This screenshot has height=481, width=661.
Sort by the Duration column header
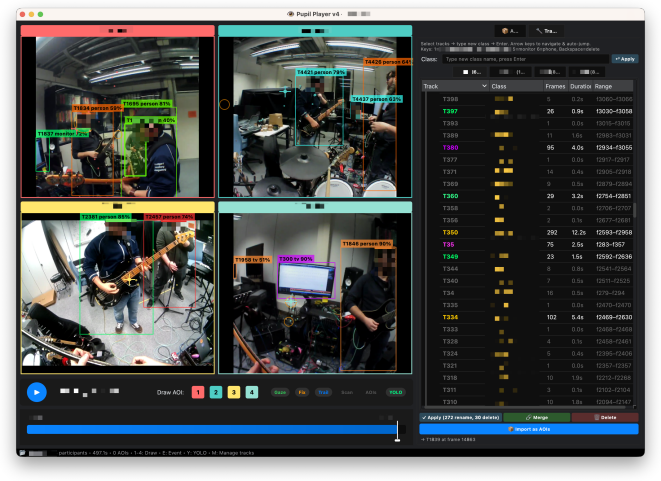click(x=580, y=86)
